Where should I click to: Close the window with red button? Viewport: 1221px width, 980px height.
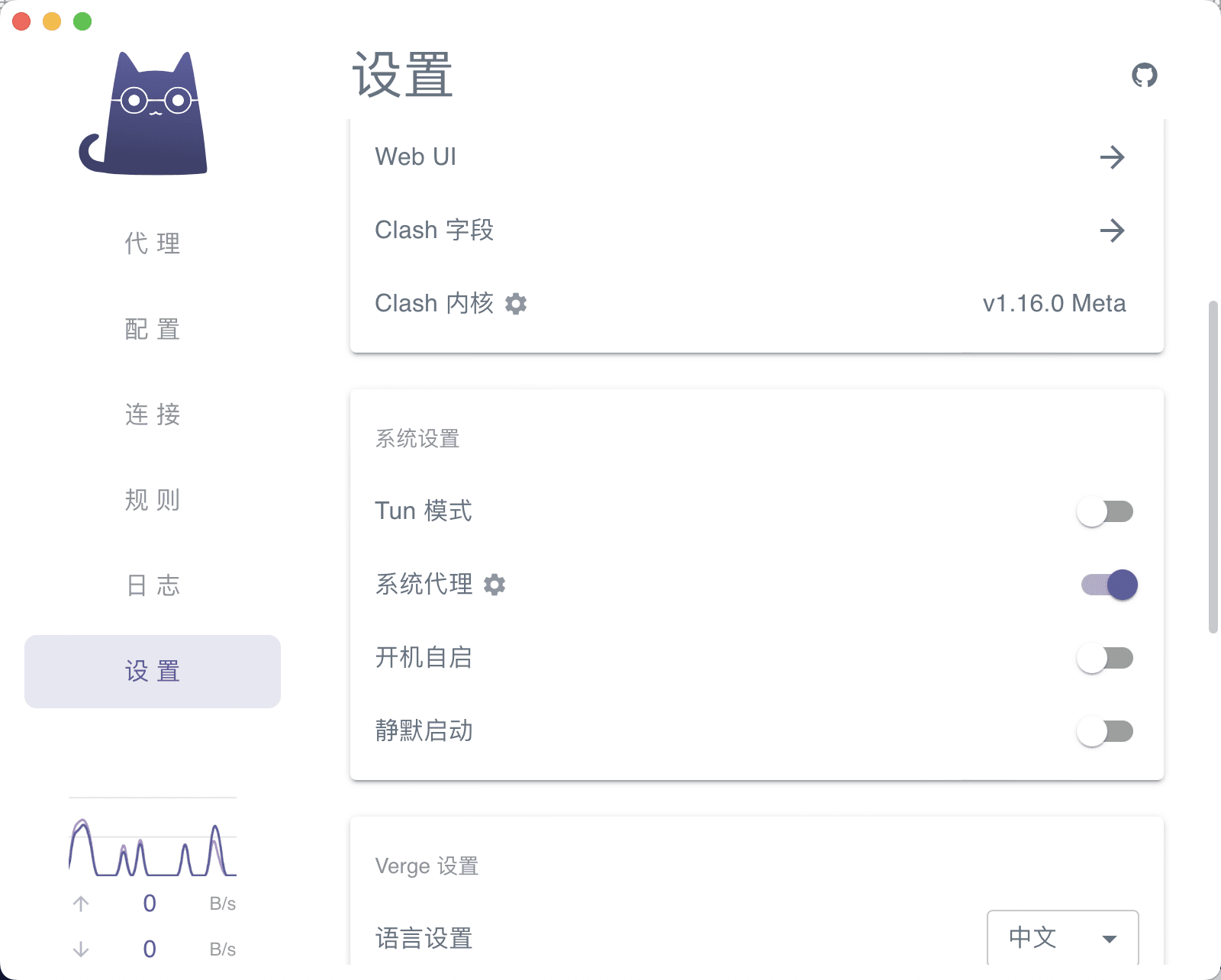tap(21, 21)
